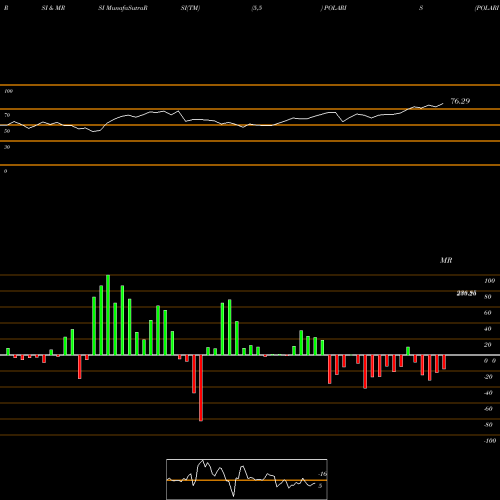This screenshot has width=500, height=500.
Task: Click the 'SI & MR' title text
Action: (x=53, y=8)
